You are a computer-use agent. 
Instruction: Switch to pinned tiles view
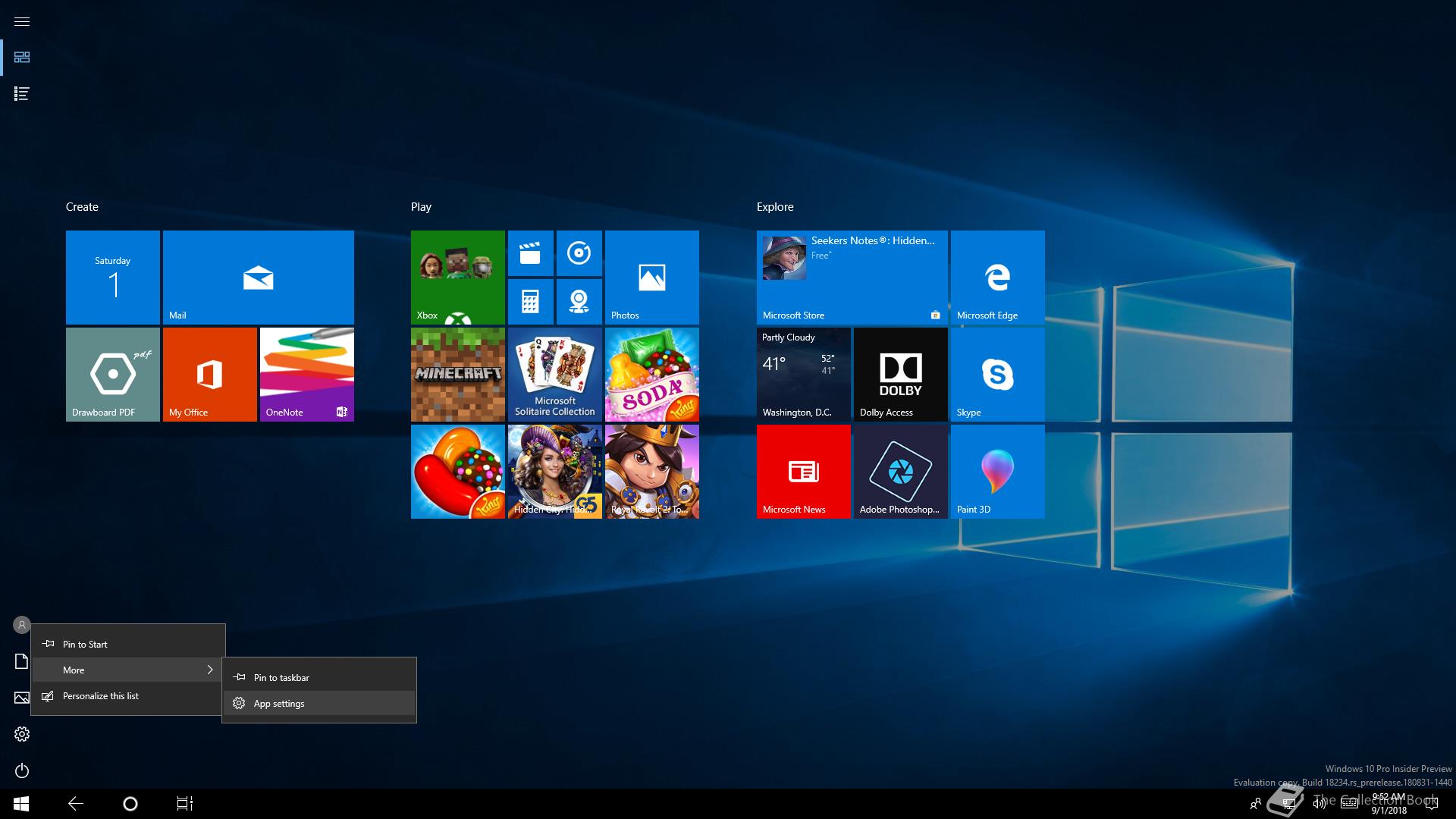[x=22, y=58]
